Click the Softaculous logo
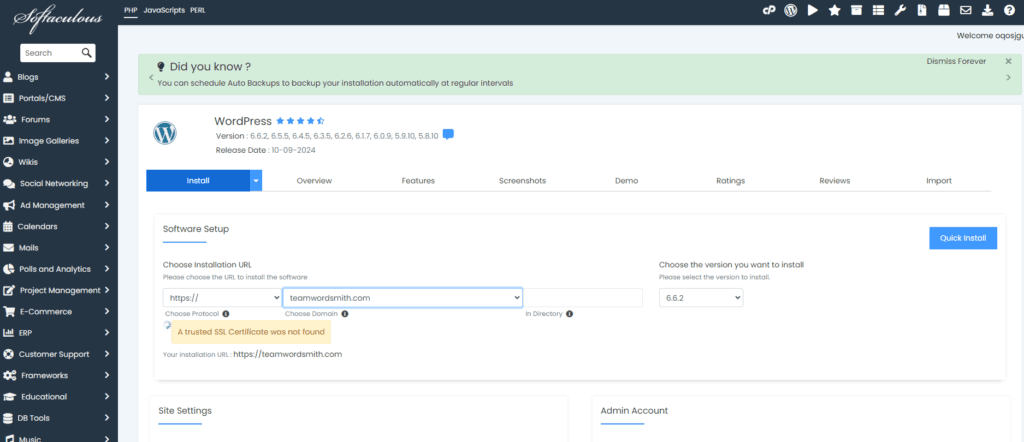The height and width of the screenshot is (442, 1024). pos(58,18)
